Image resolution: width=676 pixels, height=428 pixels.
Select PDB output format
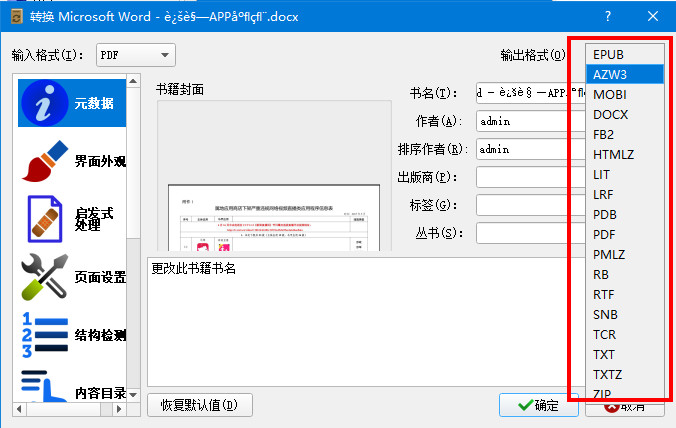point(625,214)
